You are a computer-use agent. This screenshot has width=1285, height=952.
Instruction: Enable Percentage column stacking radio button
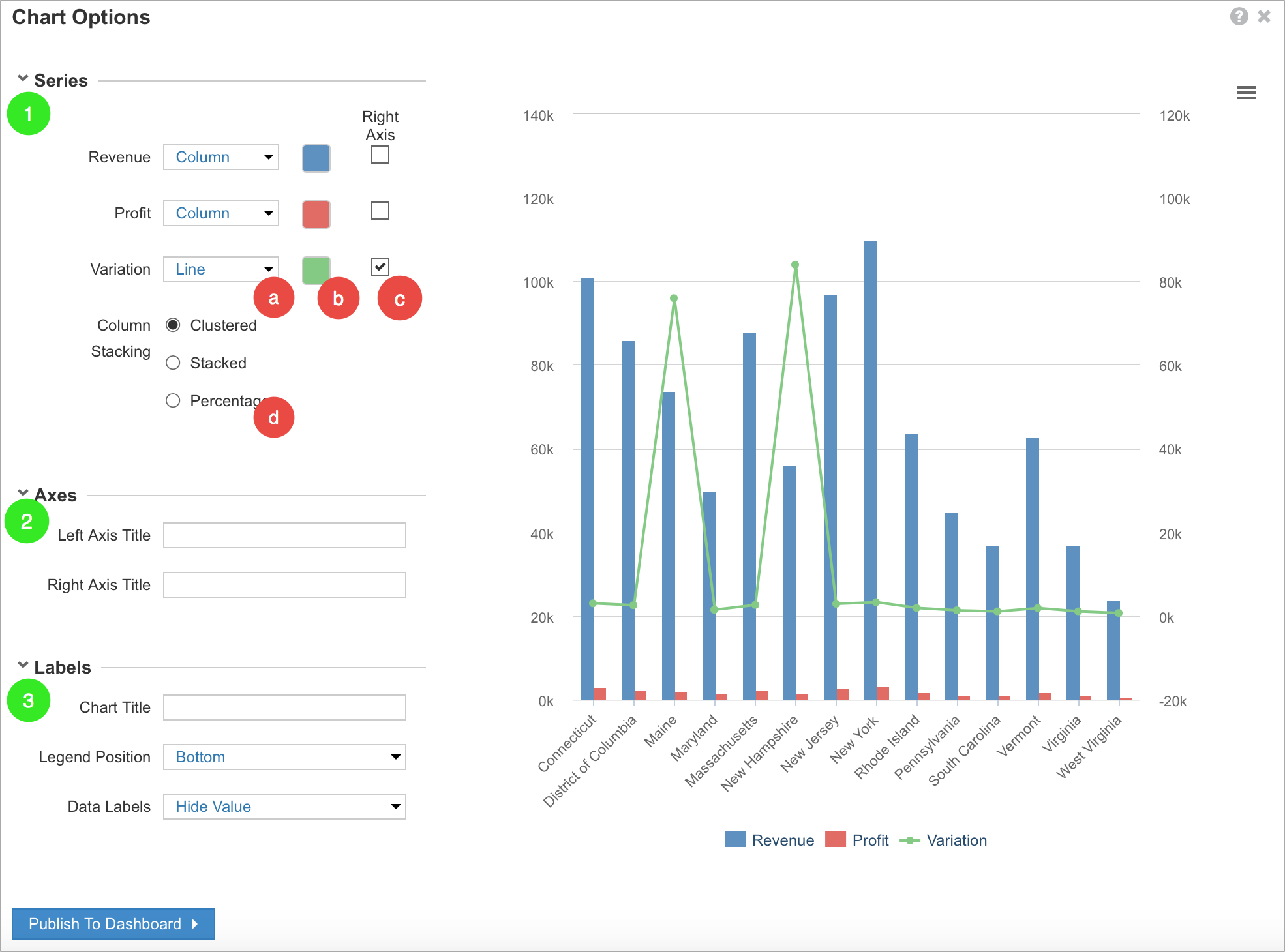pos(174,399)
